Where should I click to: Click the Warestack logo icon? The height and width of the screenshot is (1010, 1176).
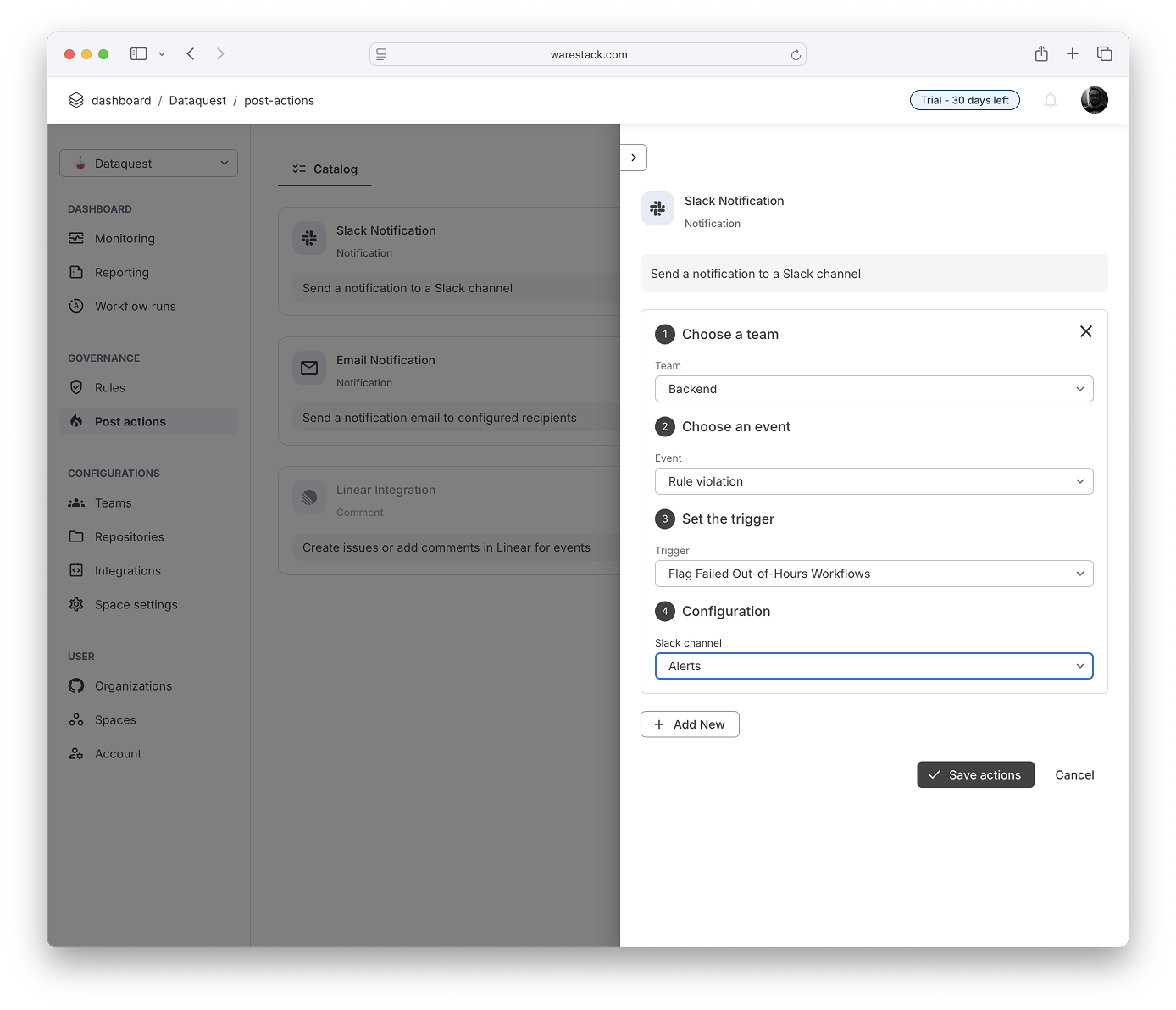[x=76, y=100]
